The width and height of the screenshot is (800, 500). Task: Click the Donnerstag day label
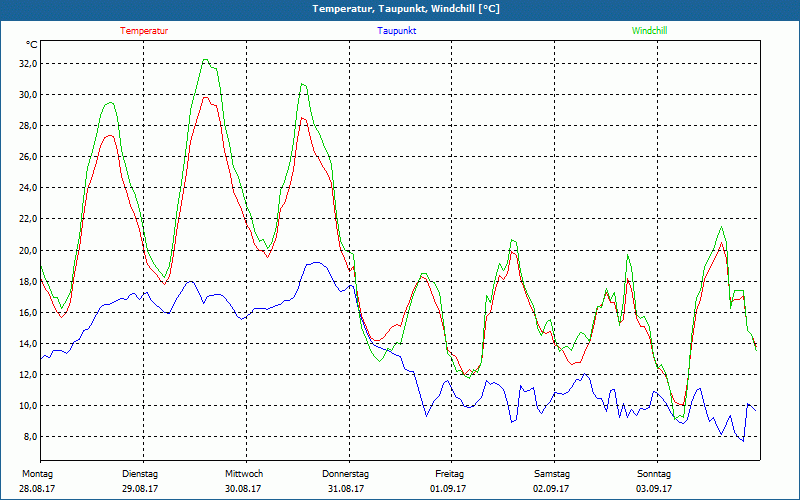coord(345,474)
